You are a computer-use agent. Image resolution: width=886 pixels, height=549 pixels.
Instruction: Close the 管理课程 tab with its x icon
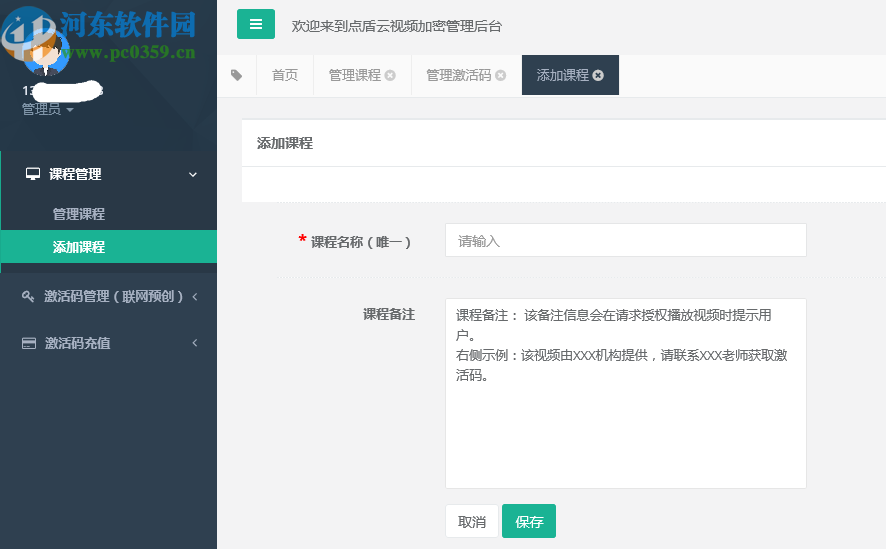[390, 75]
